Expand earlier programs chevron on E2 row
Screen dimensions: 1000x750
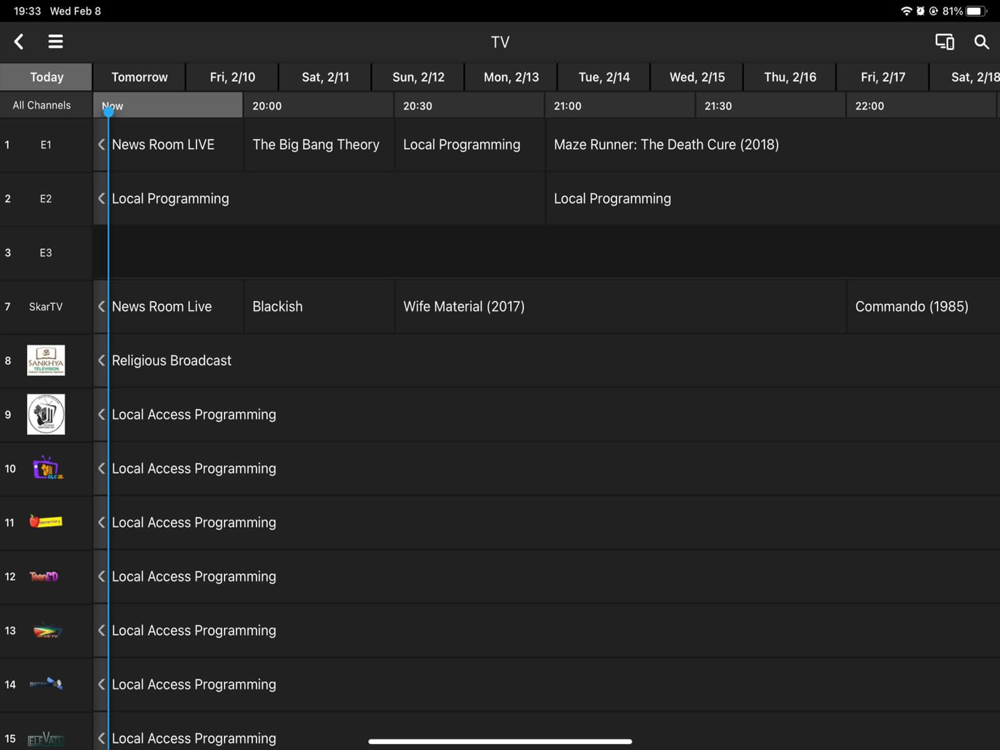(x=101, y=199)
